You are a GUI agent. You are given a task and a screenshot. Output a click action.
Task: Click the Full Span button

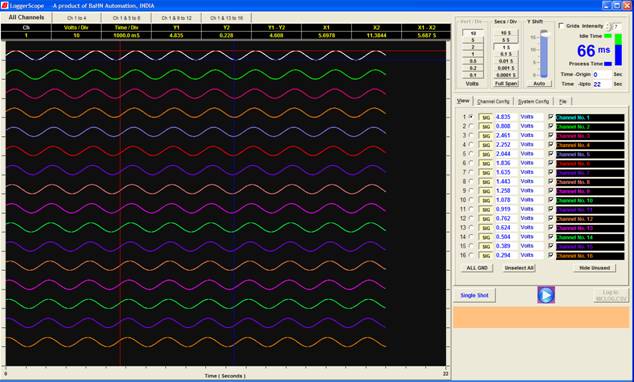[506, 83]
